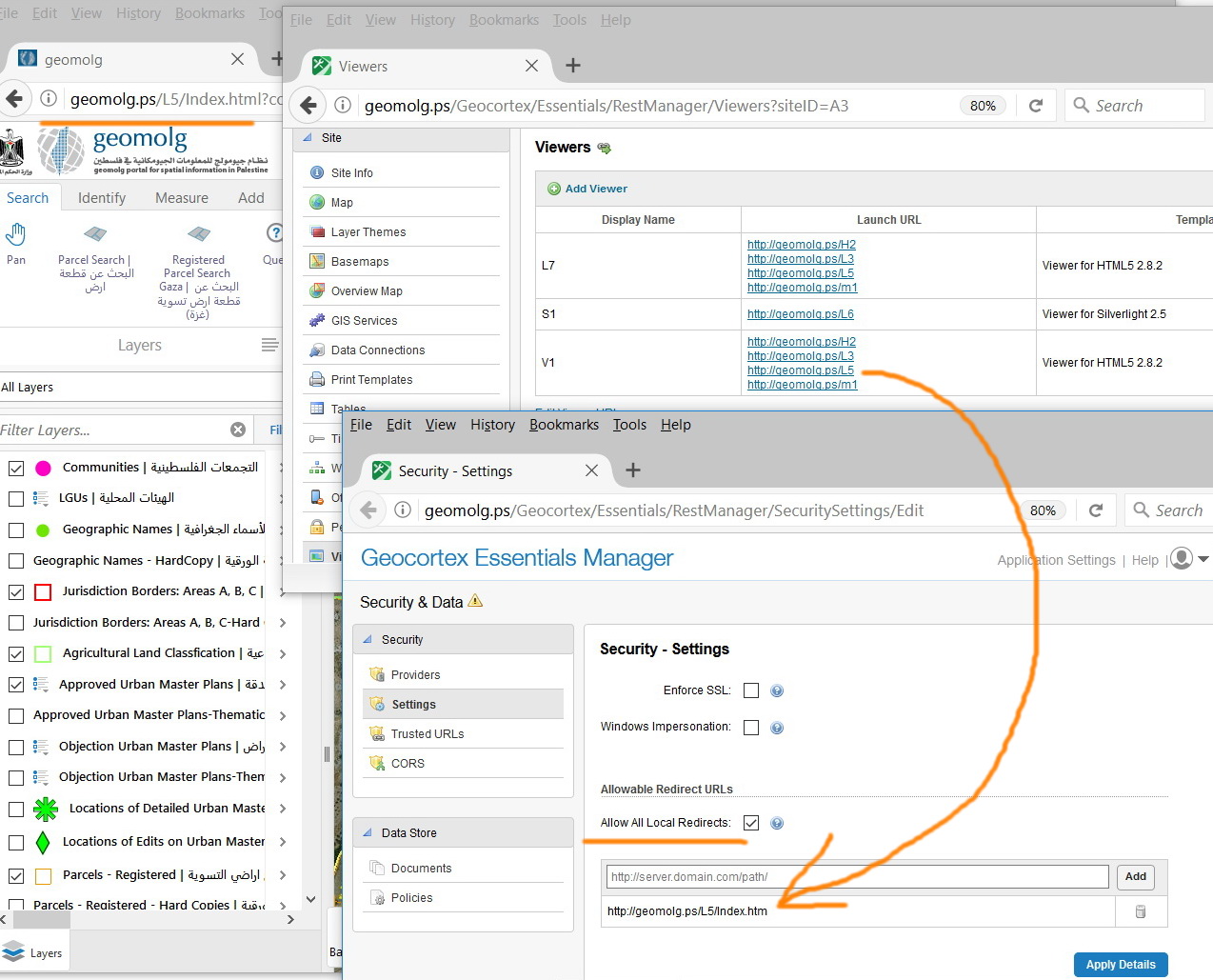The height and width of the screenshot is (980, 1213).
Task: Open the Parcel Search tool icon
Action: coord(94,233)
